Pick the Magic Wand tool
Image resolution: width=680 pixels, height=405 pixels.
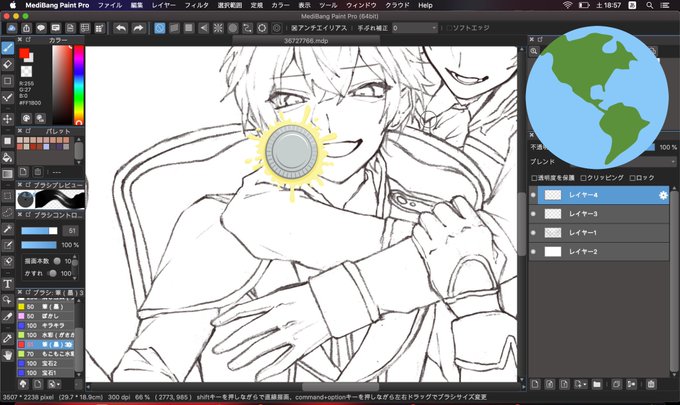click(x=7, y=229)
